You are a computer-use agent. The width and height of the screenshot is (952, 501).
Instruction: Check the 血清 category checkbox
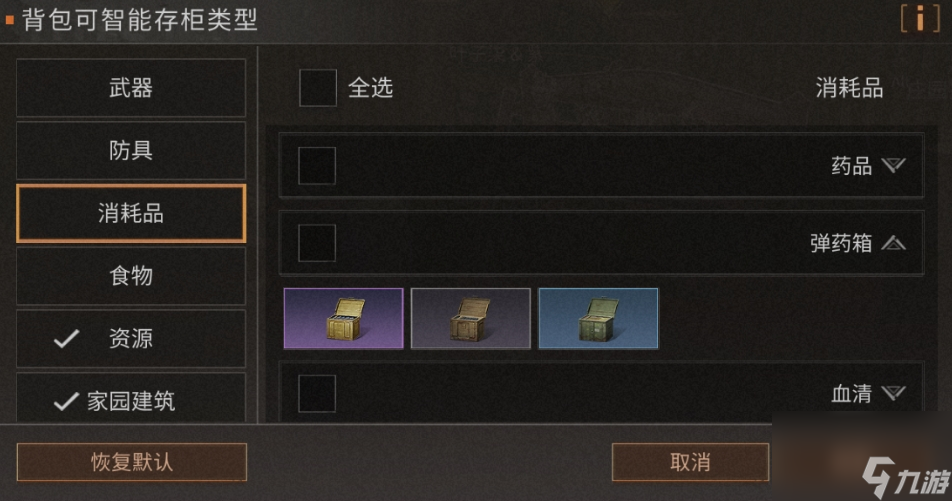tap(317, 394)
